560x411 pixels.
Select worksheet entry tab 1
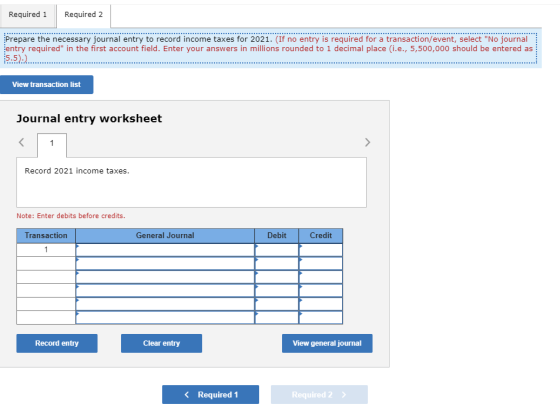52,144
